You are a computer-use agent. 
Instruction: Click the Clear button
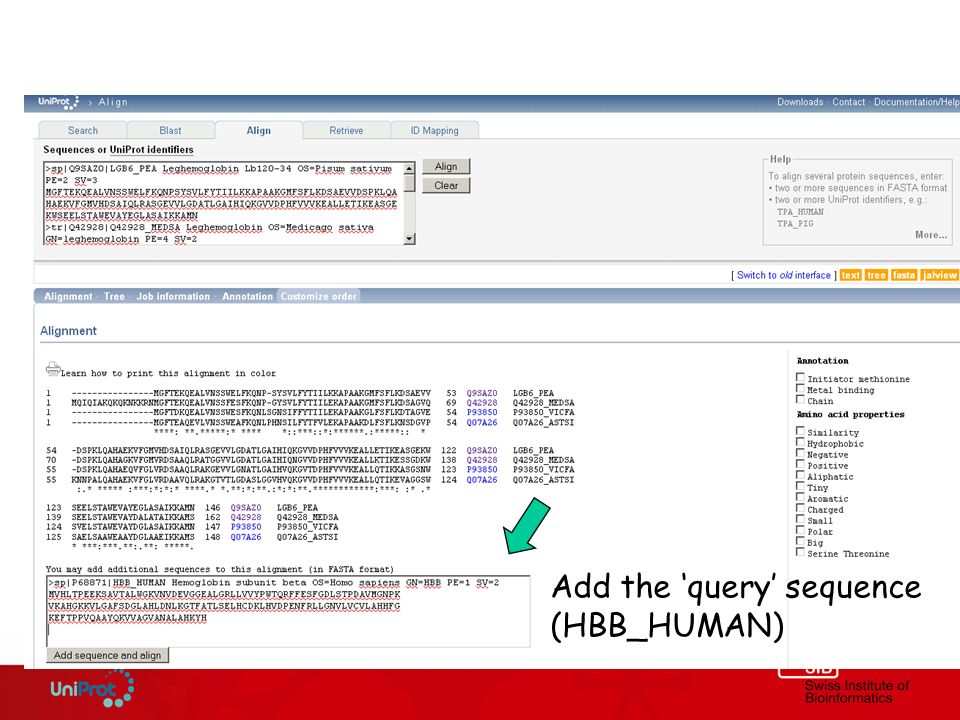(x=446, y=186)
